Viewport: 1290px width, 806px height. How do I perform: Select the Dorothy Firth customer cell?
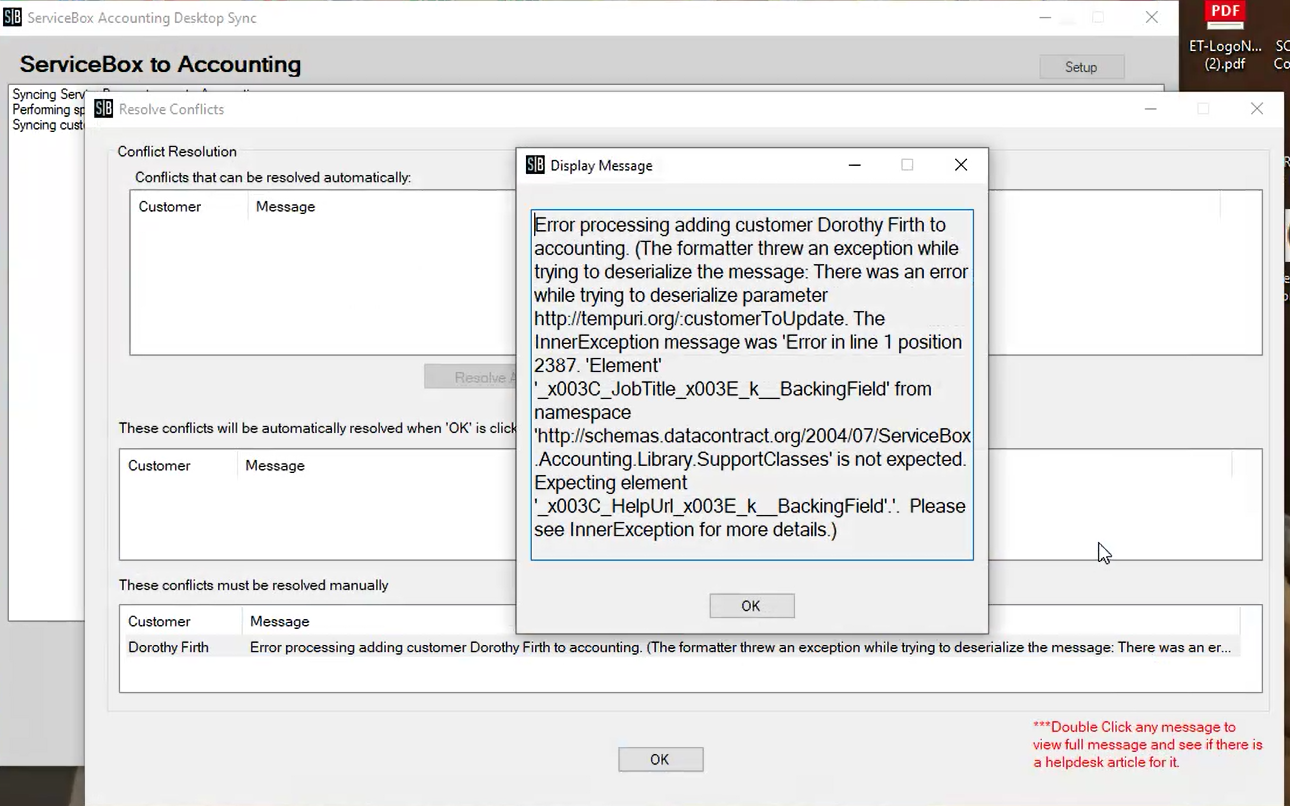(x=168, y=648)
